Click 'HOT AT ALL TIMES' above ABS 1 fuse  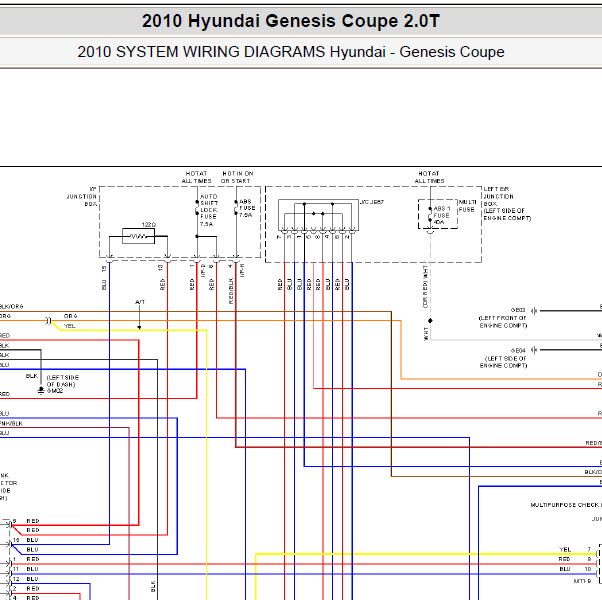click(x=429, y=177)
